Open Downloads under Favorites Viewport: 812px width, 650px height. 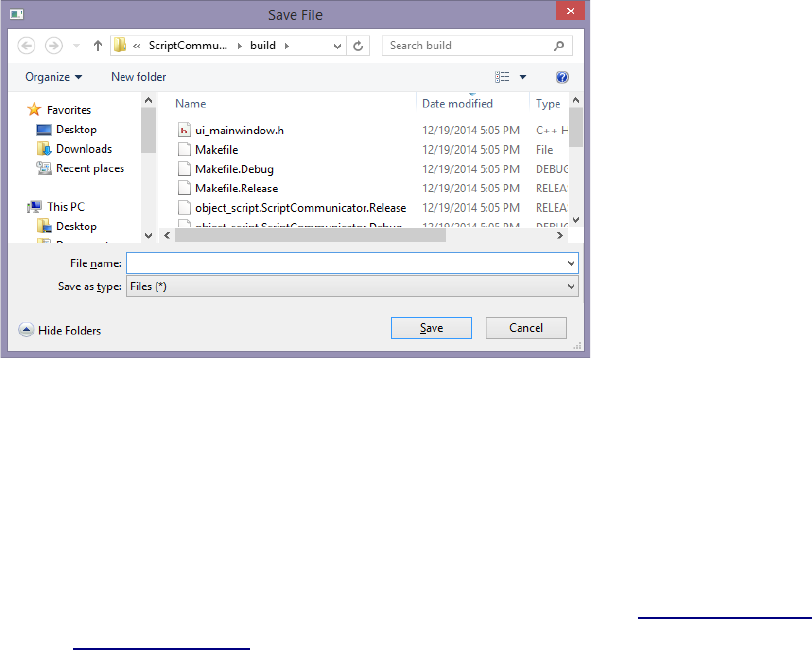pyautogui.click(x=84, y=149)
